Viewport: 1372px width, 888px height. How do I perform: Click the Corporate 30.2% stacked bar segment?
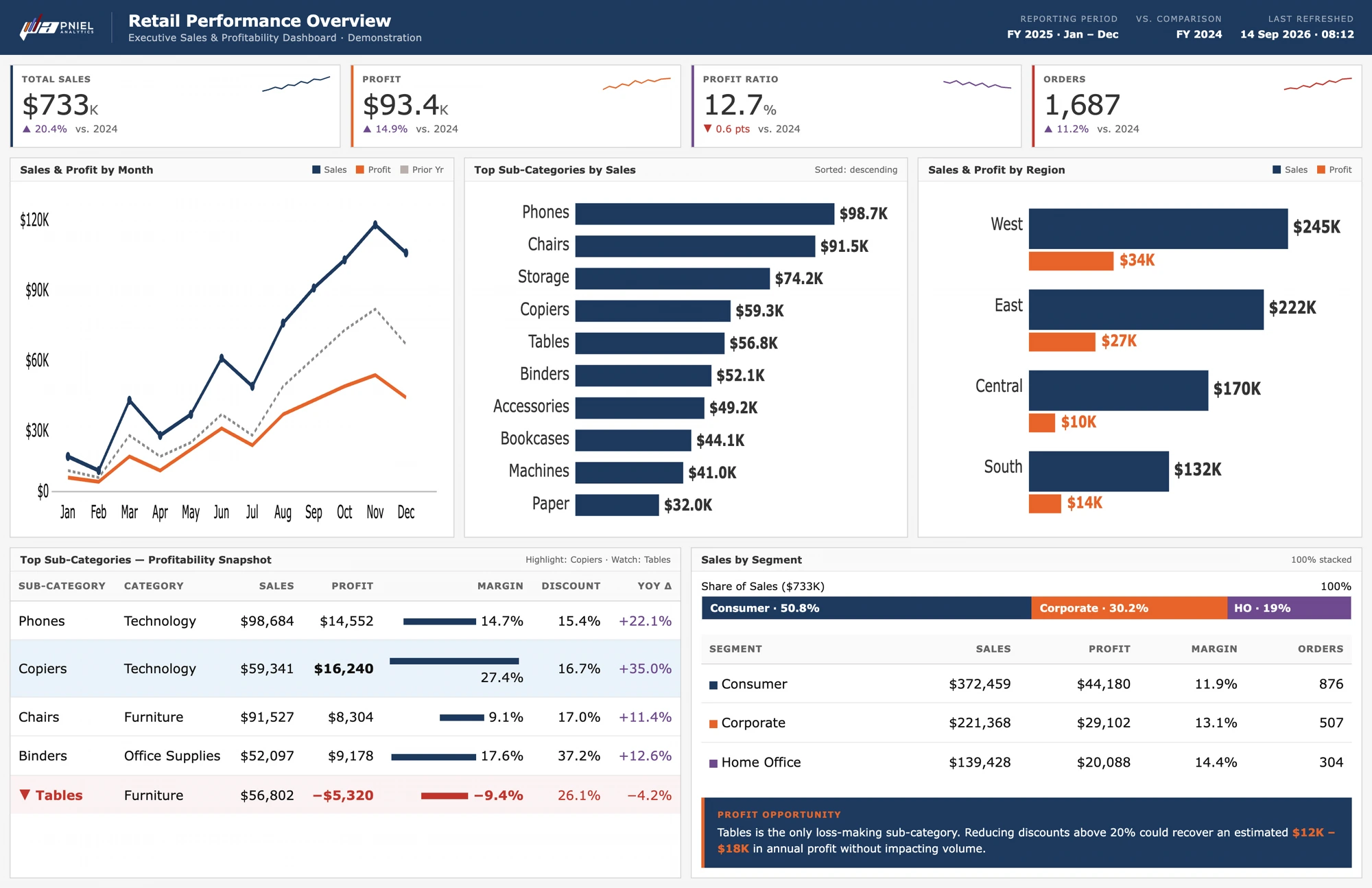coord(1129,608)
